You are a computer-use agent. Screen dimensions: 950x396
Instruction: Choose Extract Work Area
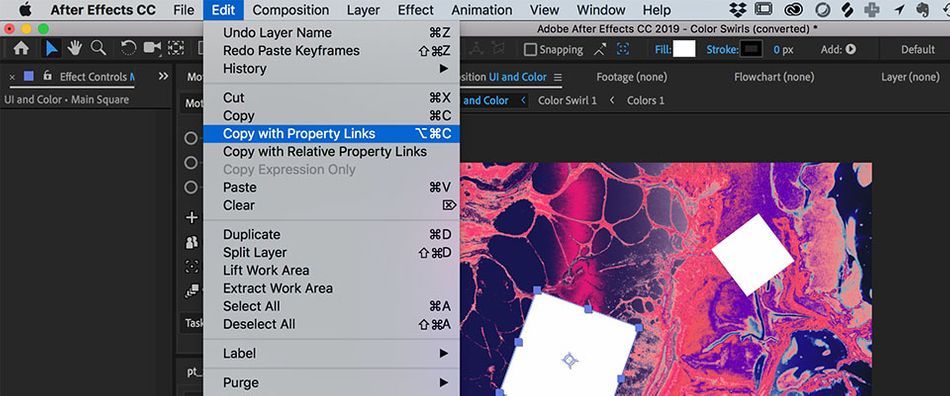pos(331,288)
